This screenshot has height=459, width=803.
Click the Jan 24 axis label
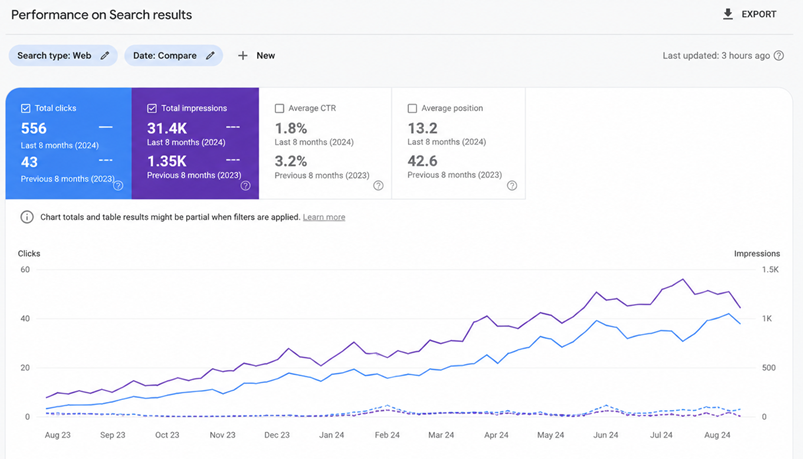click(x=332, y=435)
